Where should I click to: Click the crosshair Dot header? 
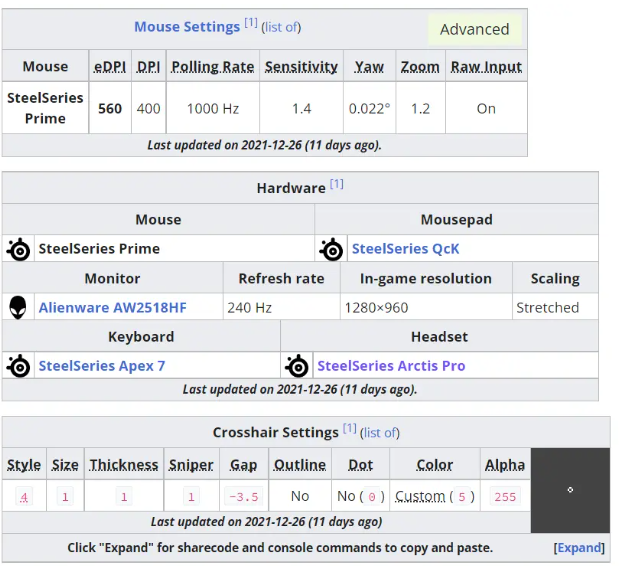[x=360, y=465]
